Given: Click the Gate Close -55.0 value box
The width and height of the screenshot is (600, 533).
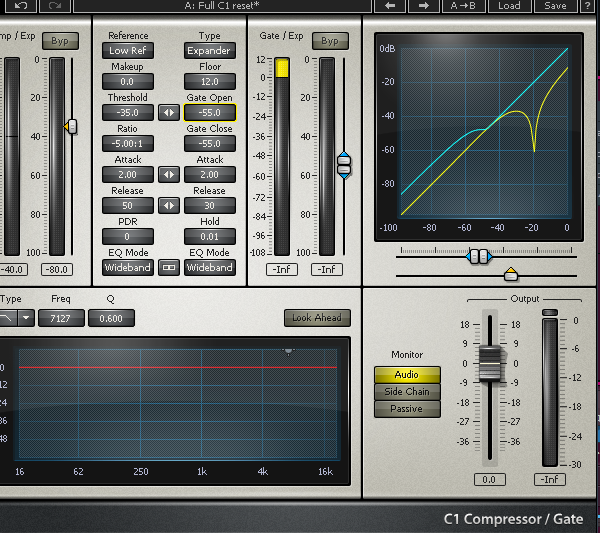Looking at the screenshot, I should (209, 143).
